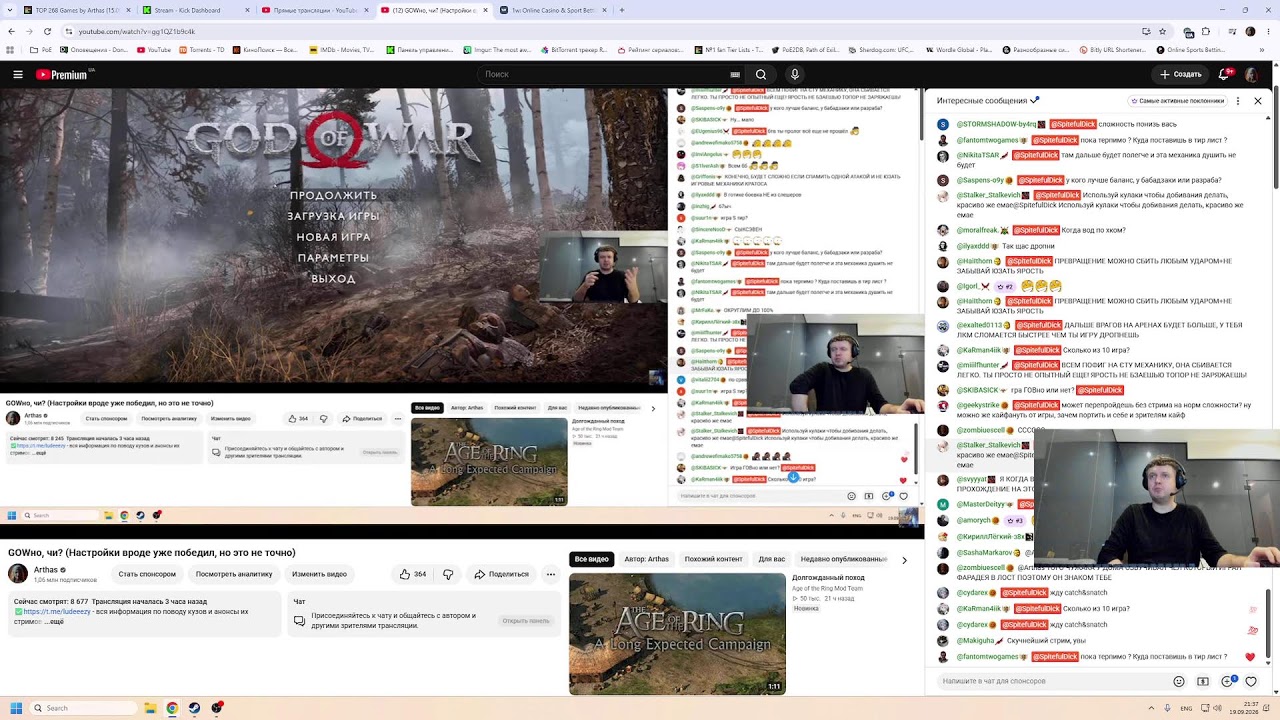The image size is (1280, 720).
Task: Open the chat three-dot options menu
Action: [x=1238, y=101]
